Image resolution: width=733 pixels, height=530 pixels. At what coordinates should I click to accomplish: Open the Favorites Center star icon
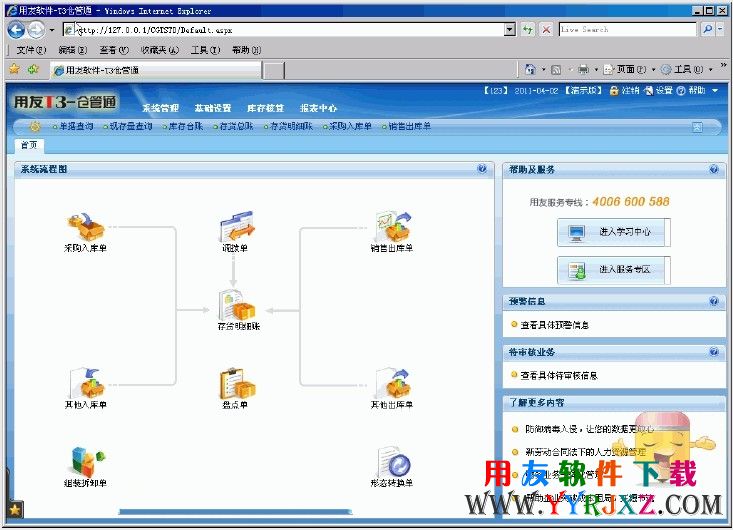[x=14, y=70]
